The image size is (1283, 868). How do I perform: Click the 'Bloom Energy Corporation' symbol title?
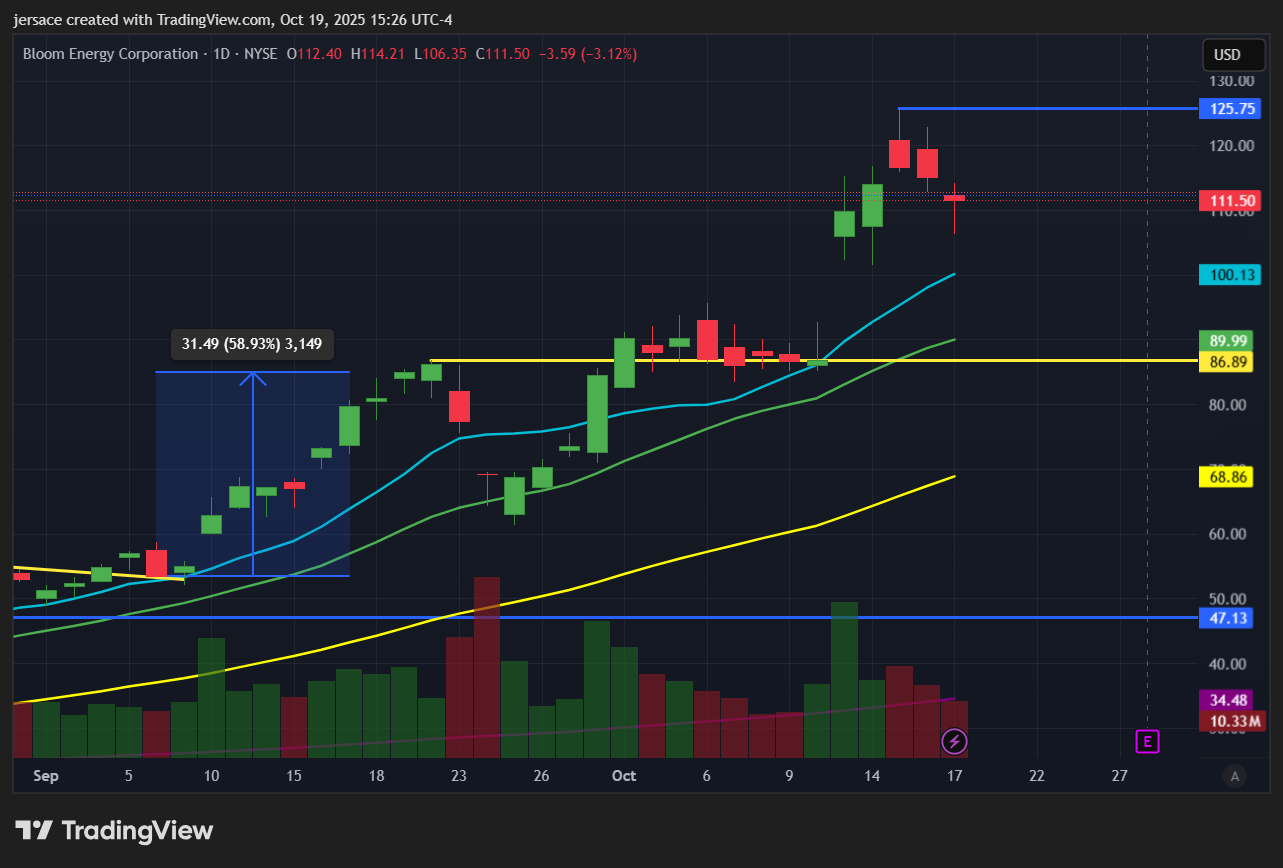(110, 53)
